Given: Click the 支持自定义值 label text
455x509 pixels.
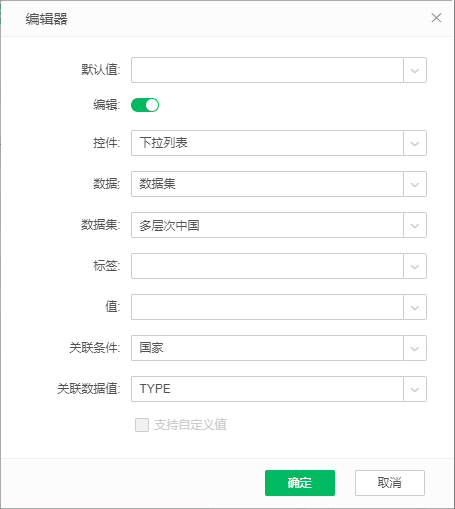Looking at the screenshot, I should click(190, 425).
